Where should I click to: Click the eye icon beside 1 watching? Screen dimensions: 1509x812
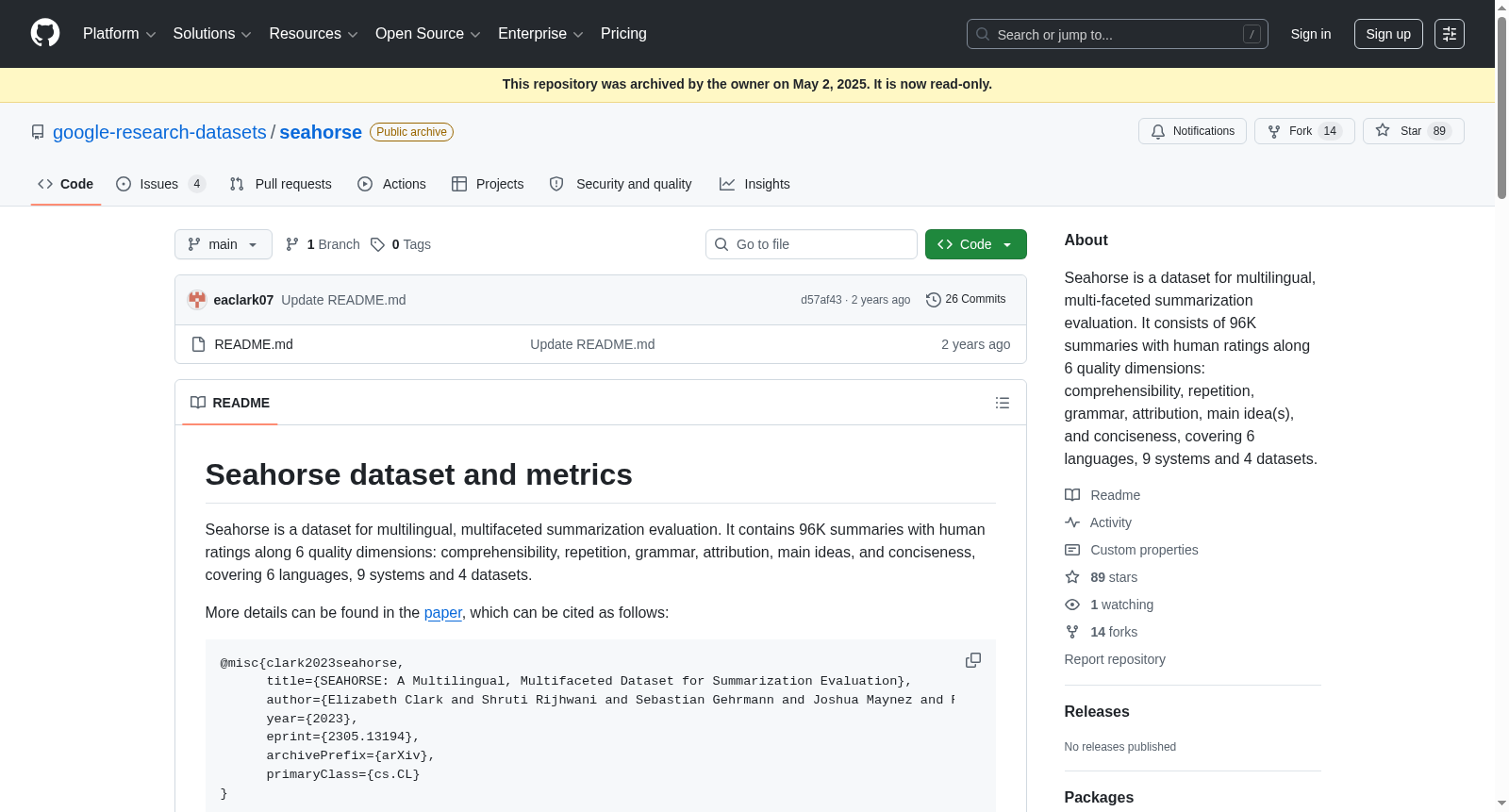click(x=1072, y=605)
